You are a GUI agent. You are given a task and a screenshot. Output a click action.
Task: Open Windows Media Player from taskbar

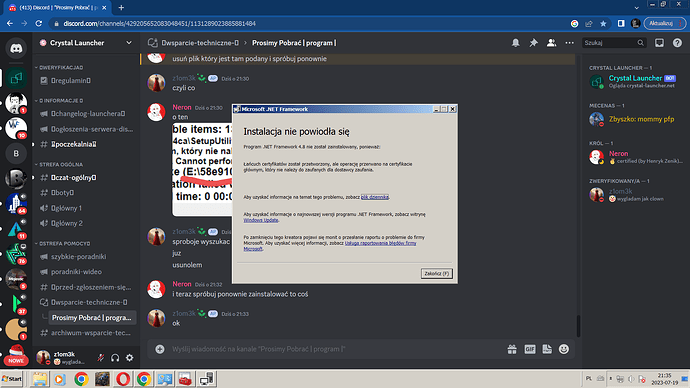click(60, 379)
